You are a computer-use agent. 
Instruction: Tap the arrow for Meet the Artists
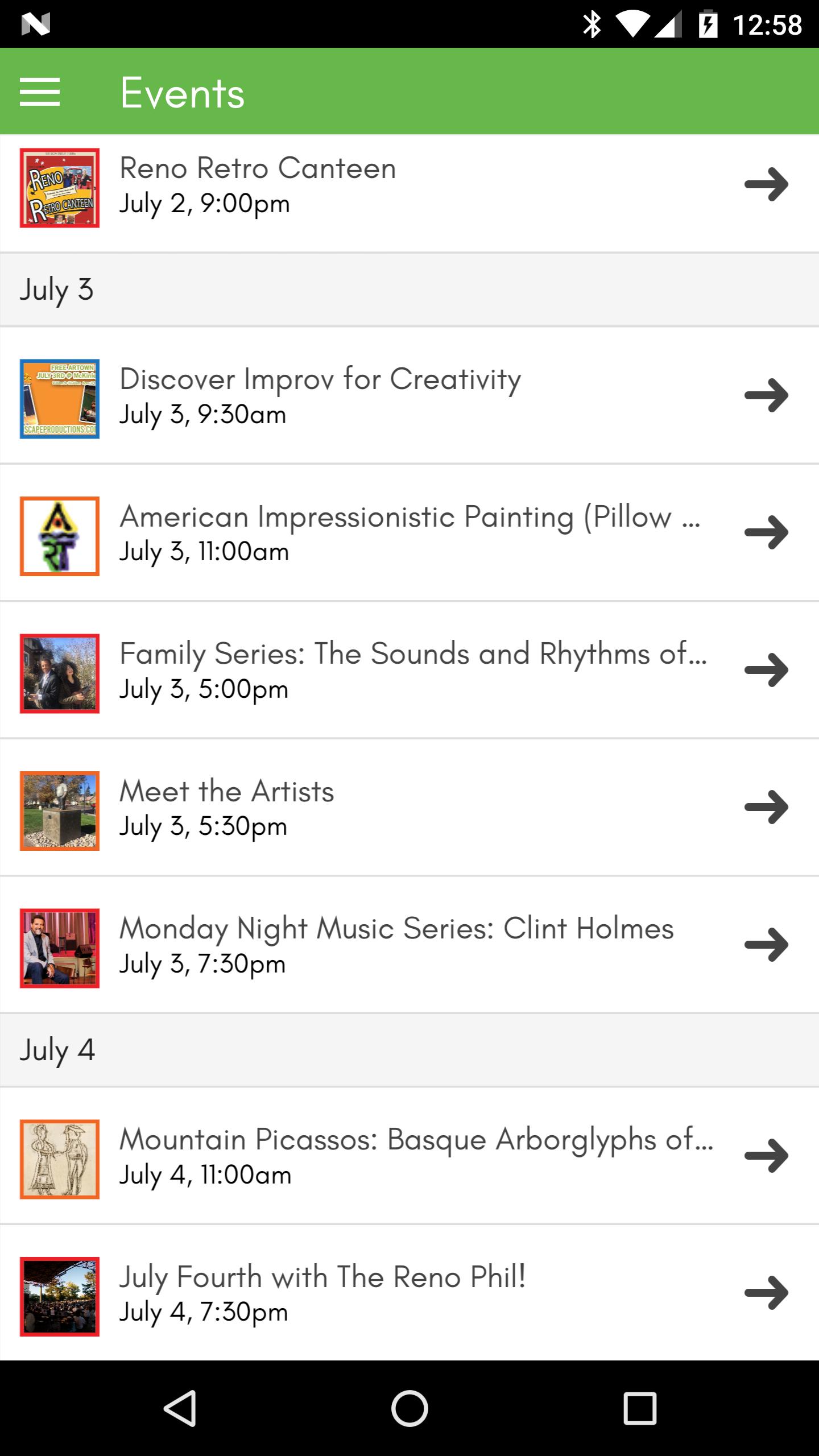[x=766, y=807]
